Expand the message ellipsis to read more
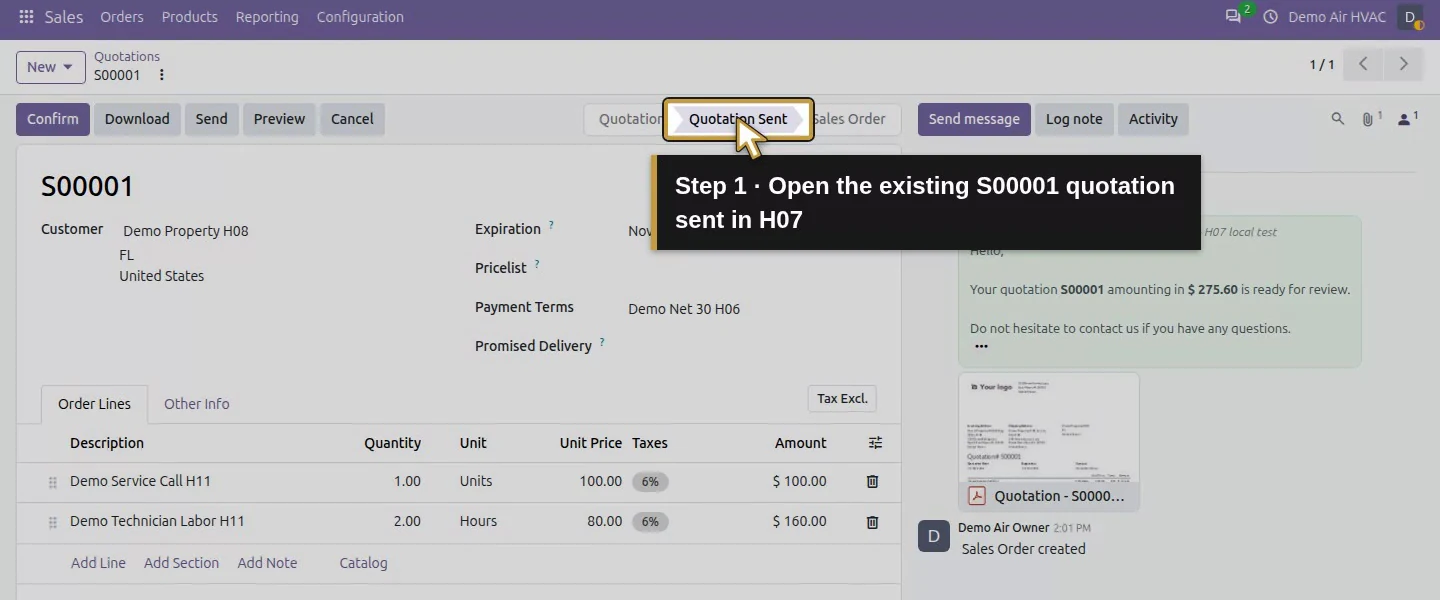Screen dimensions: 1440x600 tap(981, 346)
